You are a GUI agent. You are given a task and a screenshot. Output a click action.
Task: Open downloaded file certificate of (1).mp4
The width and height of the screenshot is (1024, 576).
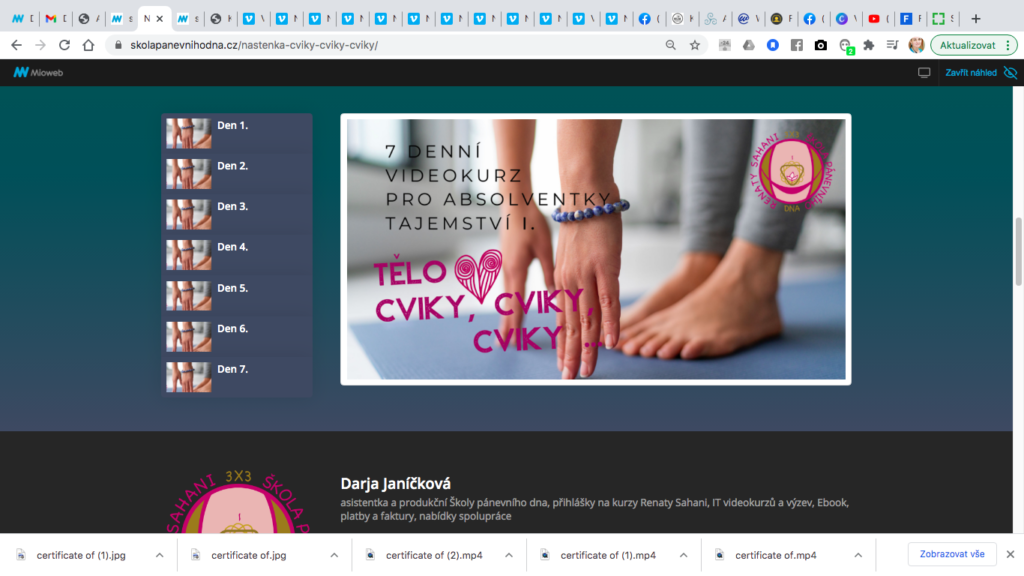608,555
